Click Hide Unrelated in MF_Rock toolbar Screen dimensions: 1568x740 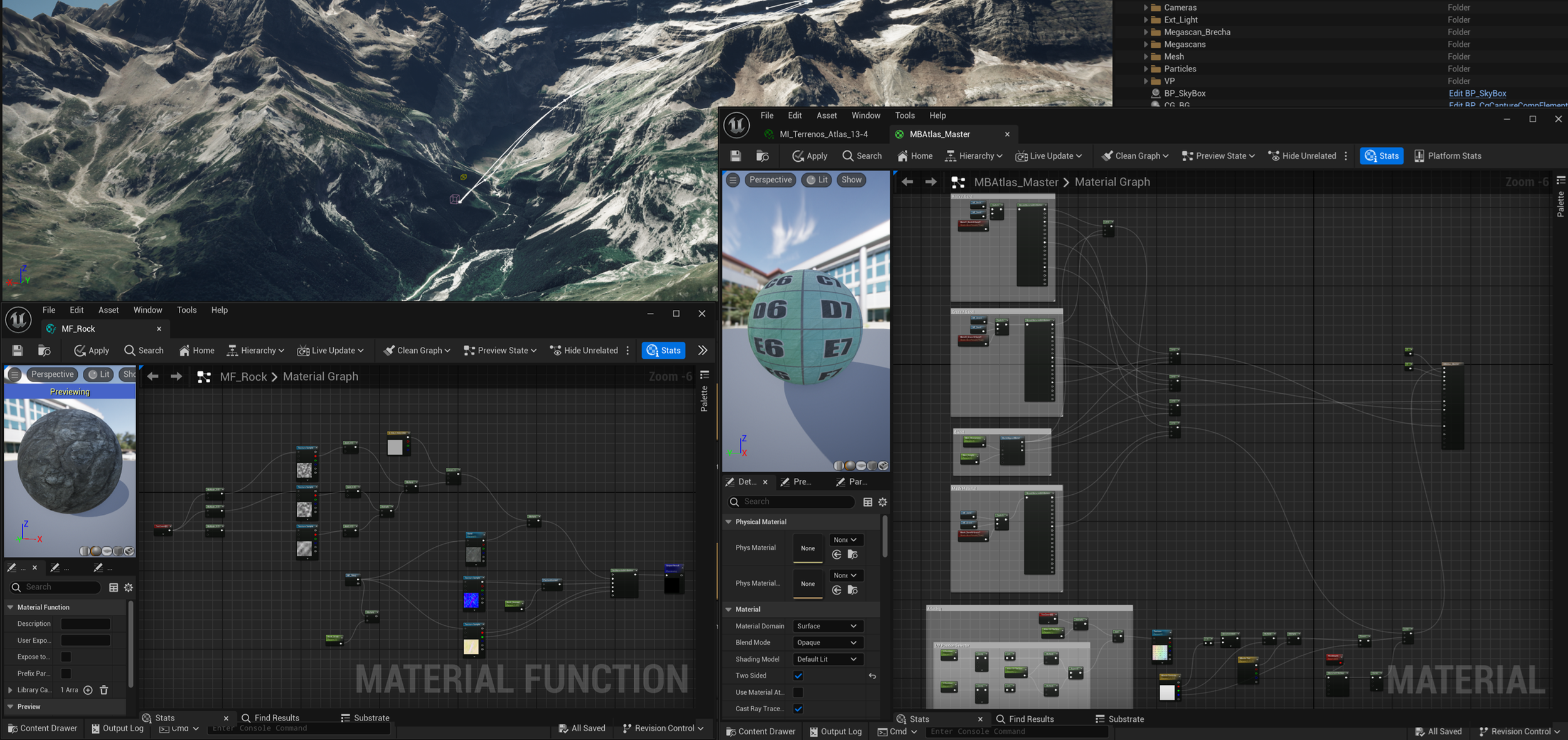point(584,351)
